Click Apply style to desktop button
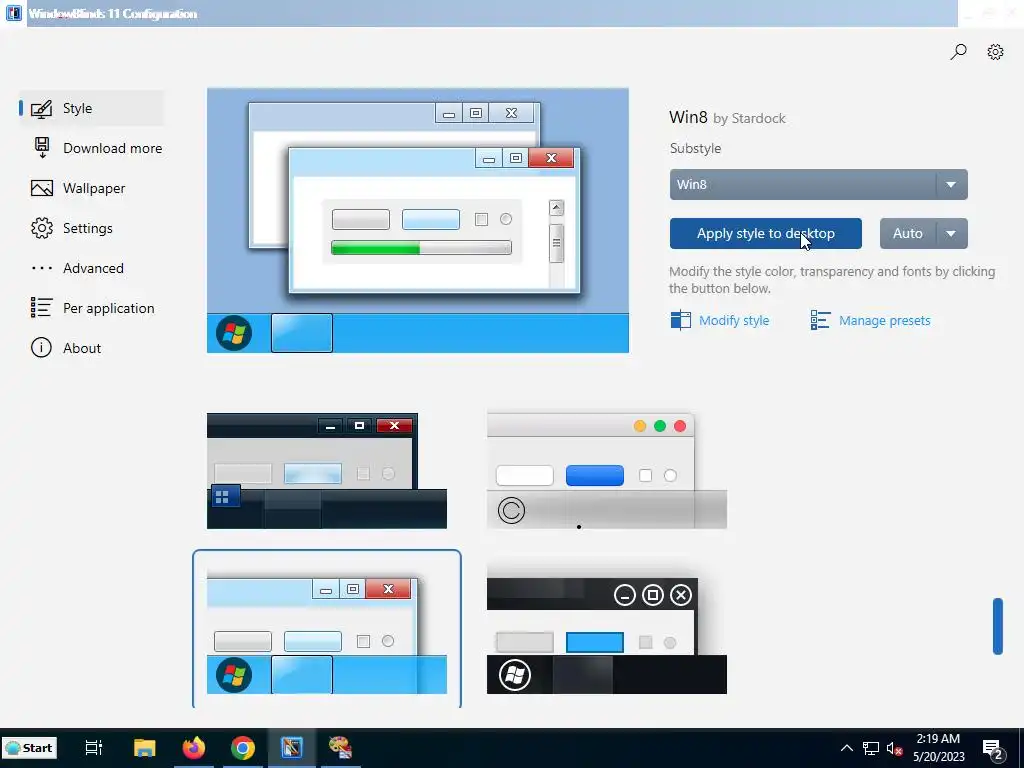 765,233
